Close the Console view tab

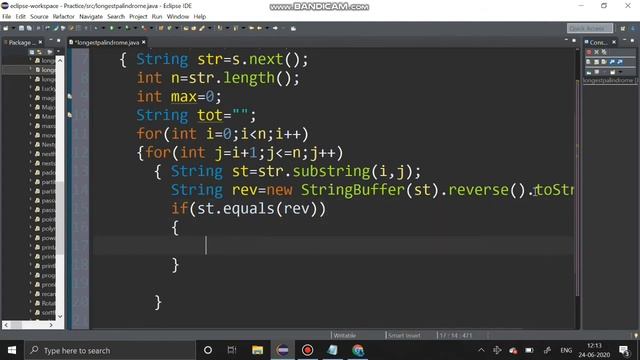[614, 42]
